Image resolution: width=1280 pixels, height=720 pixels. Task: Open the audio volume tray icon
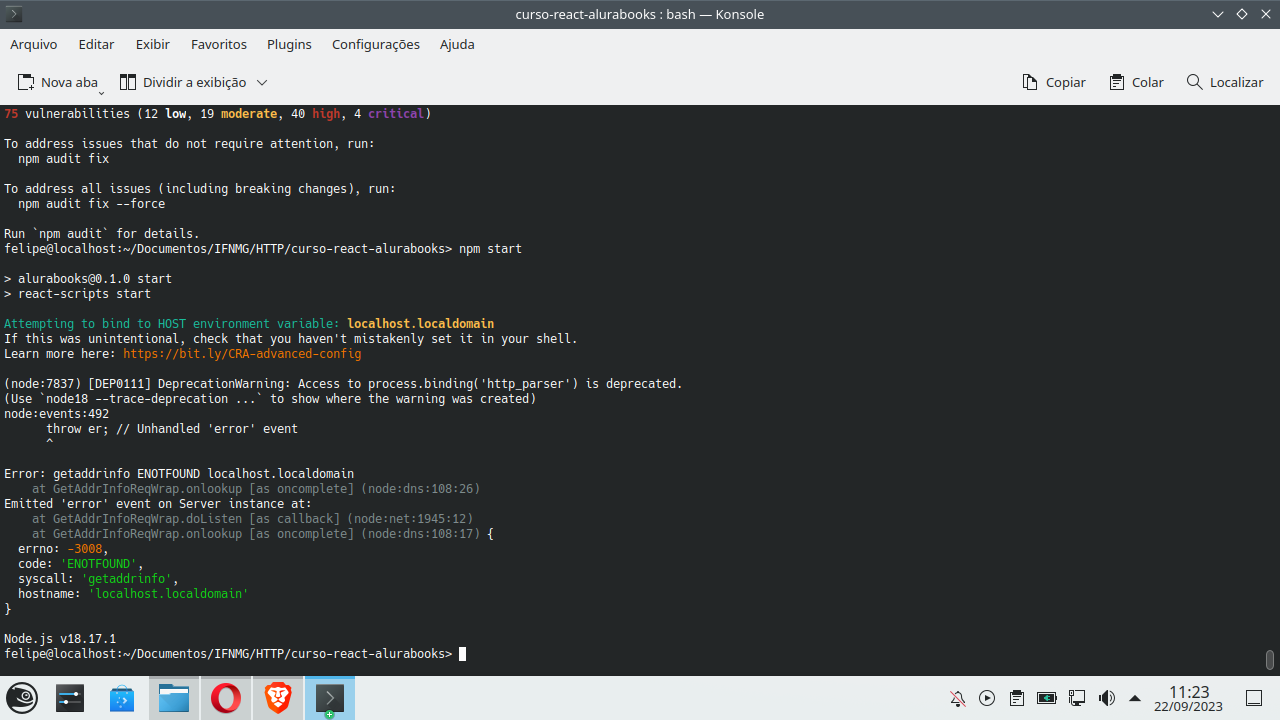(x=1107, y=698)
